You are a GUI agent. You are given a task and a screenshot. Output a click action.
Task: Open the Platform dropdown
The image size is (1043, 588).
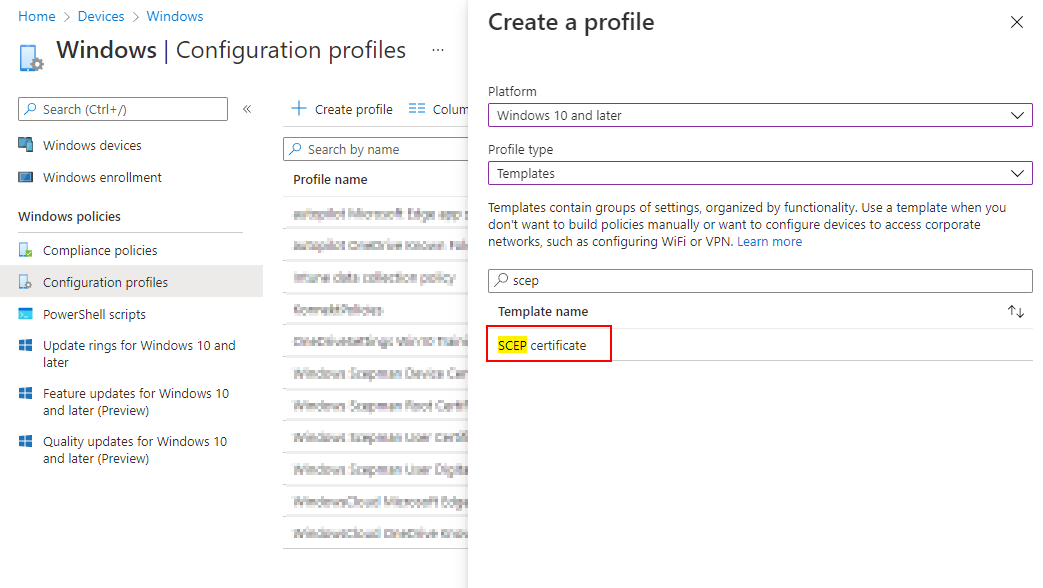coord(760,114)
